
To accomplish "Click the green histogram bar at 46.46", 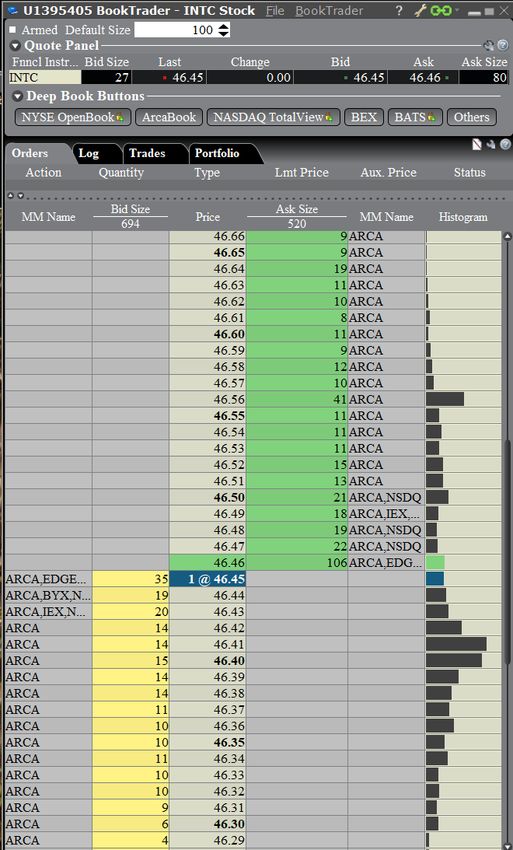I will (x=435, y=563).
